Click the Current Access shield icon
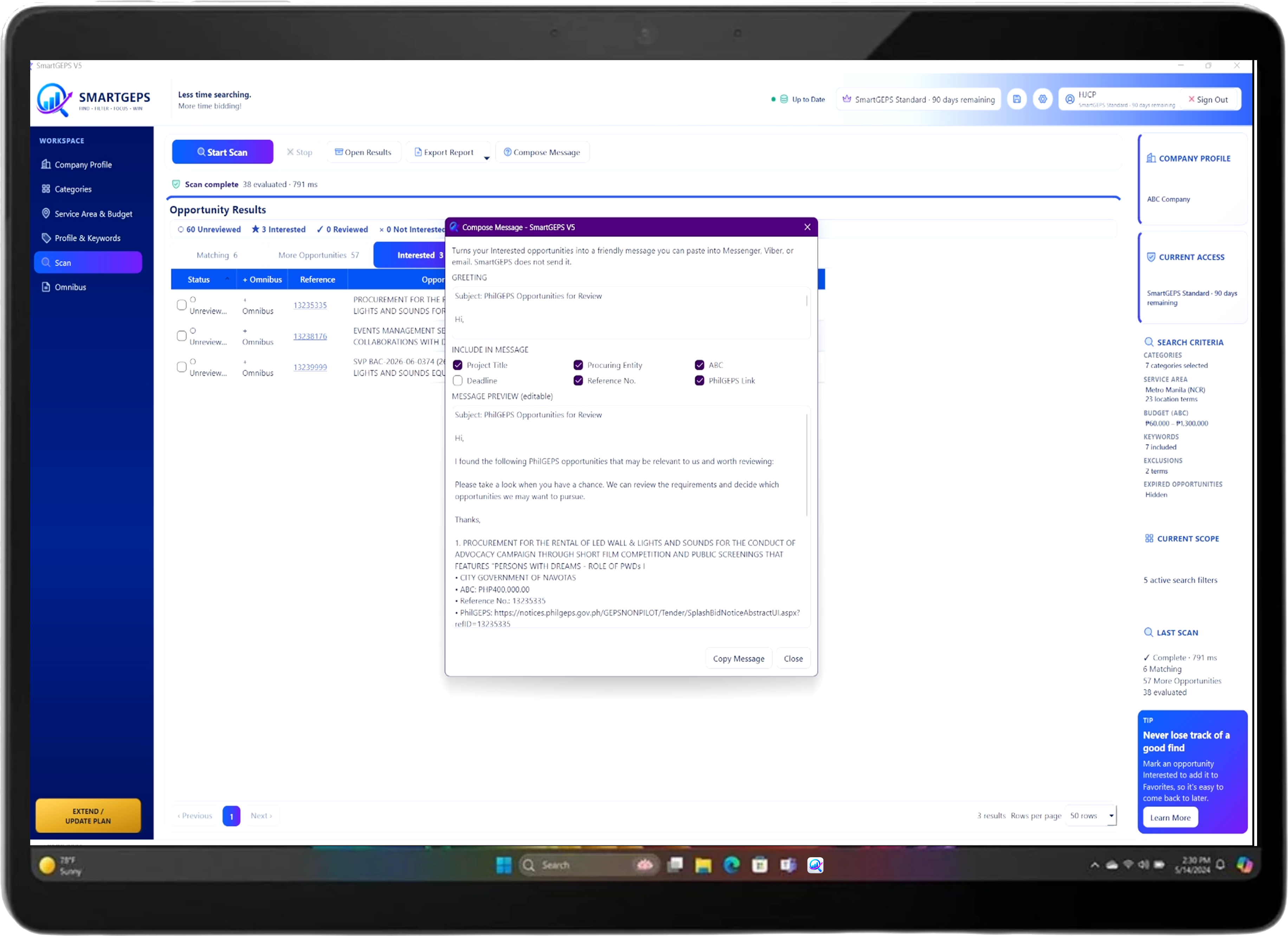Viewport: 1288px width, 936px height. (x=1151, y=257)
